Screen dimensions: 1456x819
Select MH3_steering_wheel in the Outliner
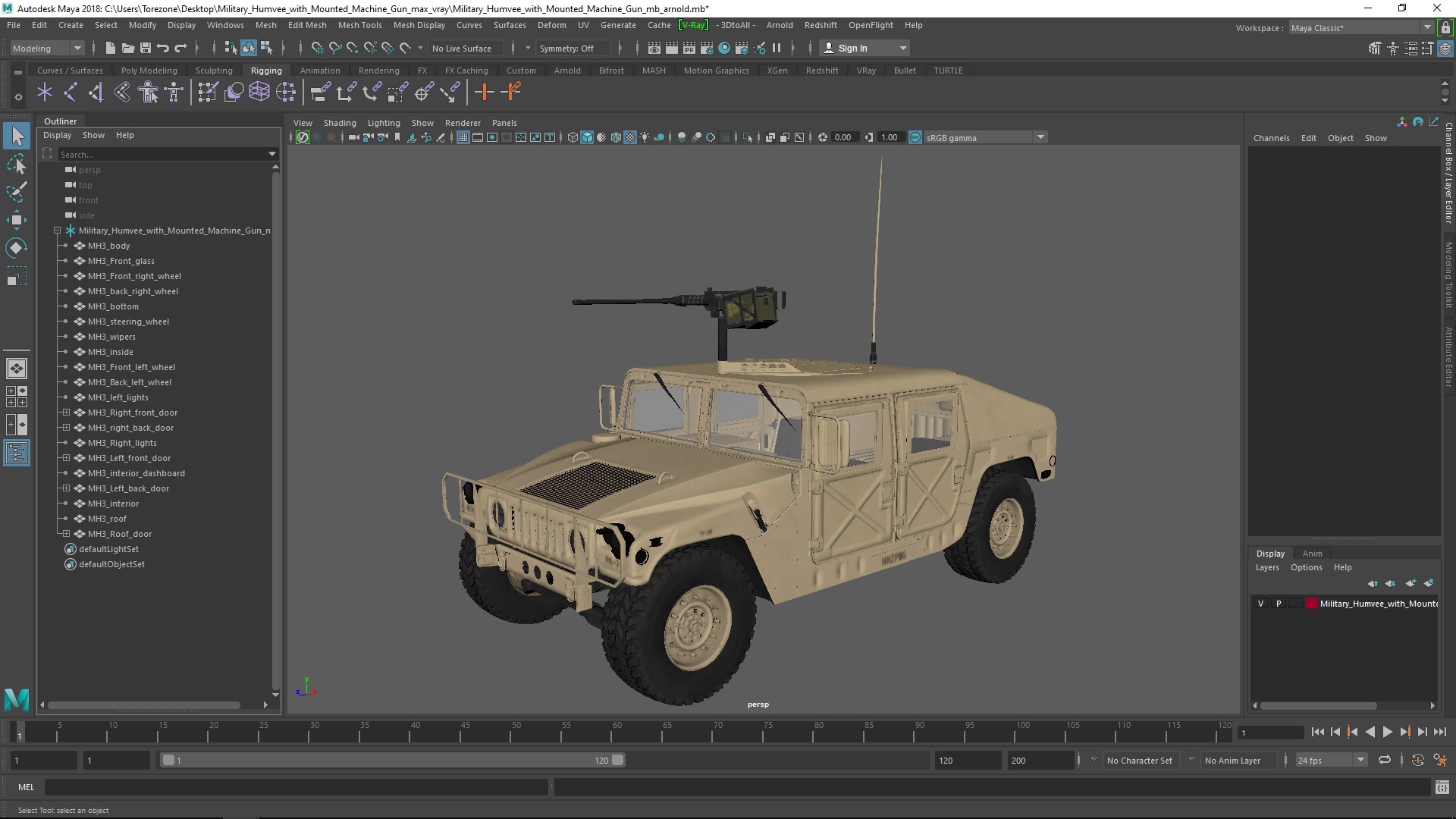tap(128, 322)
